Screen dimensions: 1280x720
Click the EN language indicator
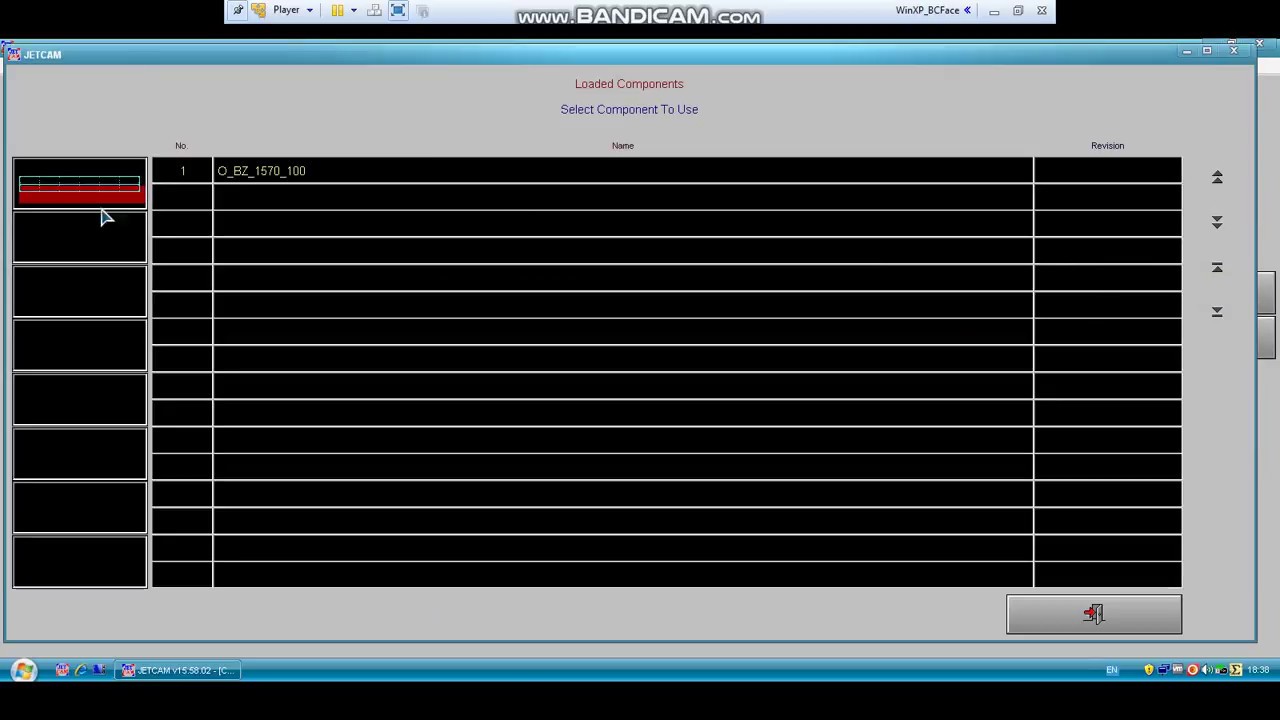click(x=1112, y=670)
